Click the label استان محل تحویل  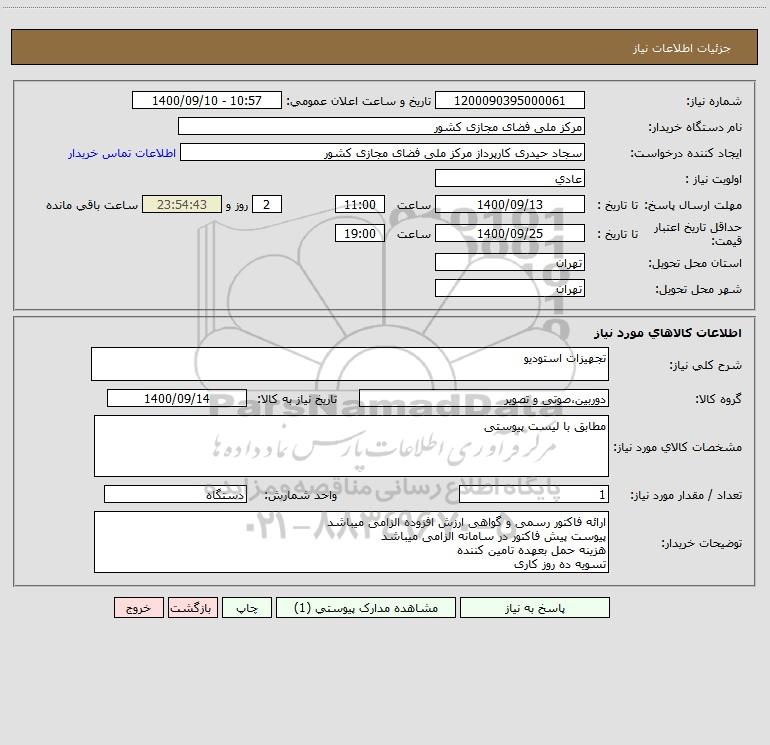(x=695, y=263)
